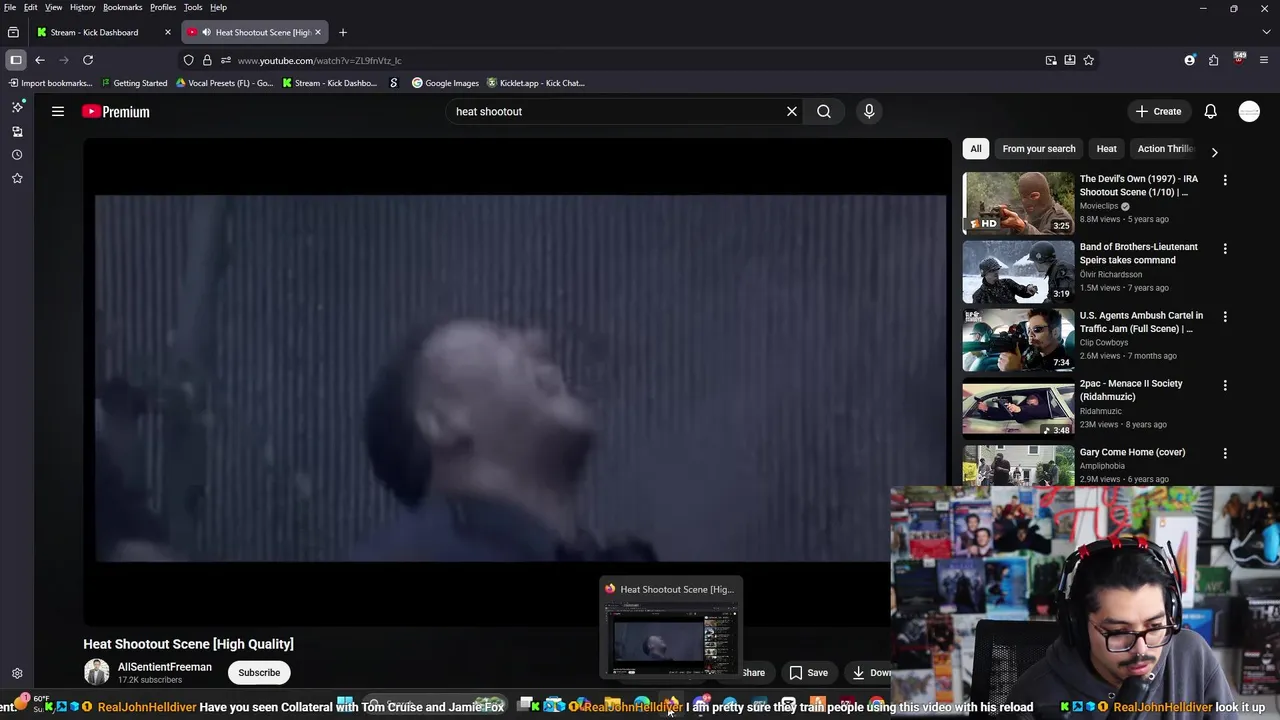Screen dimensions: 1280x720
Task: Go to YouTube Premium home logo
Action: (x=116, y=112)
